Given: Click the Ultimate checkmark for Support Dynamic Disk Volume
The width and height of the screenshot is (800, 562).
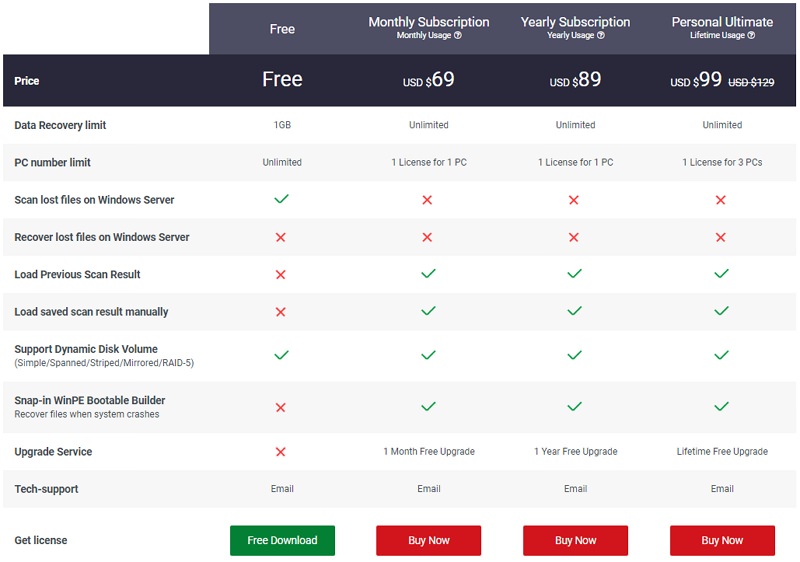Looking at the screenshot, I should point(721,355).
